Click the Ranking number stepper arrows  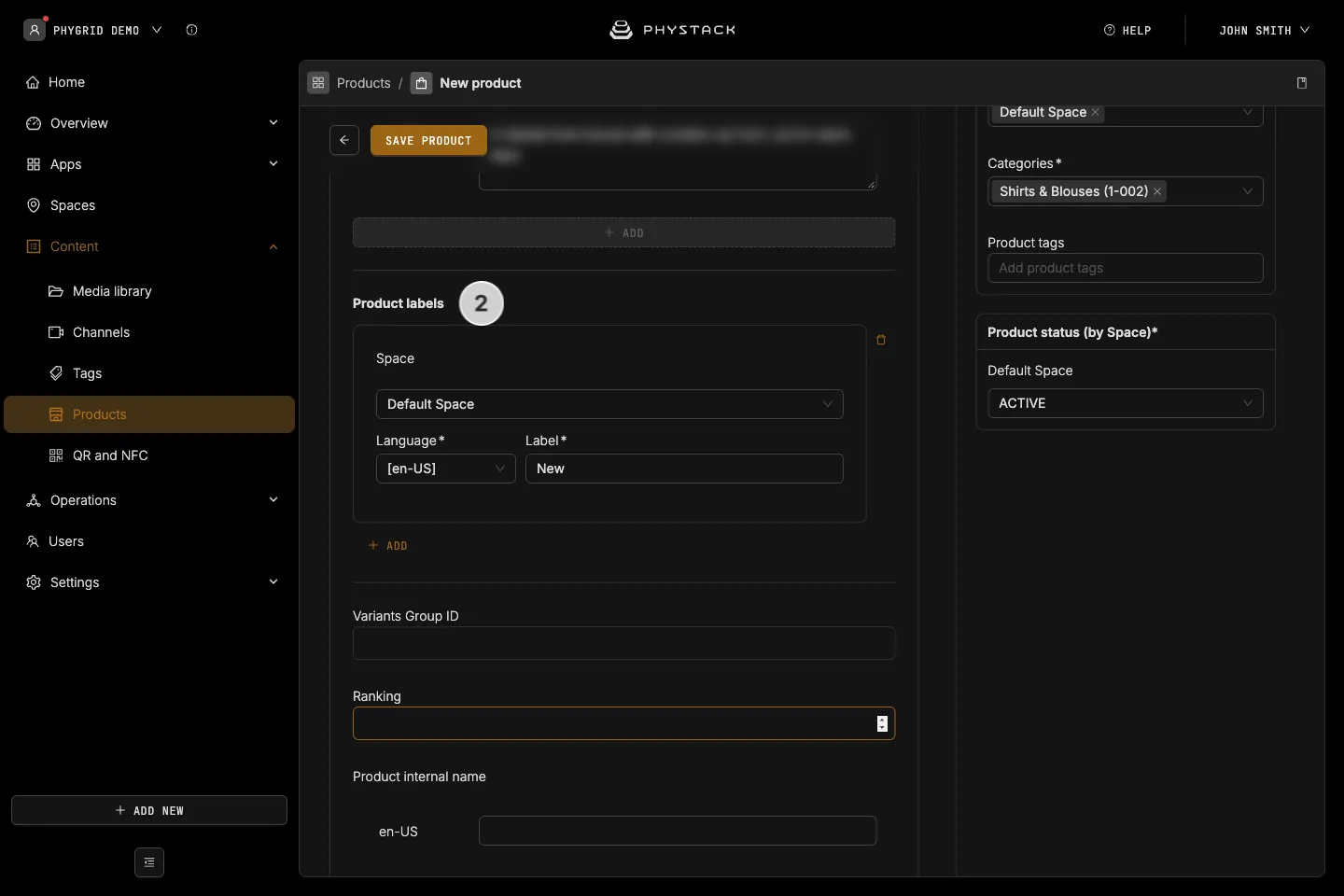[882, 723]
